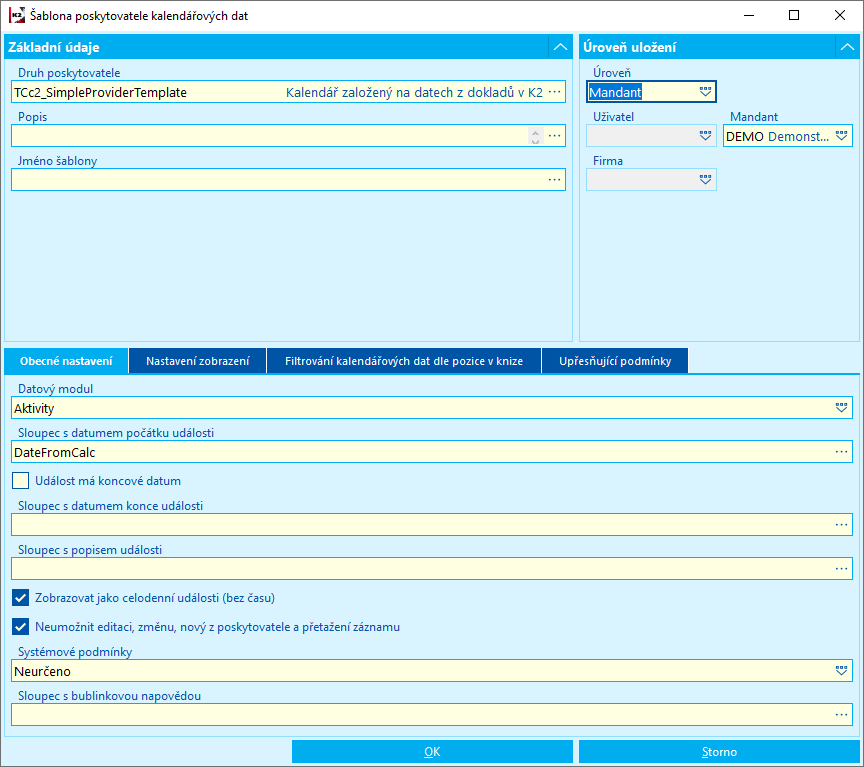Open the Uživatel dropdown
The width and height of the screenshot is (864, 767).
pos(705,136)
